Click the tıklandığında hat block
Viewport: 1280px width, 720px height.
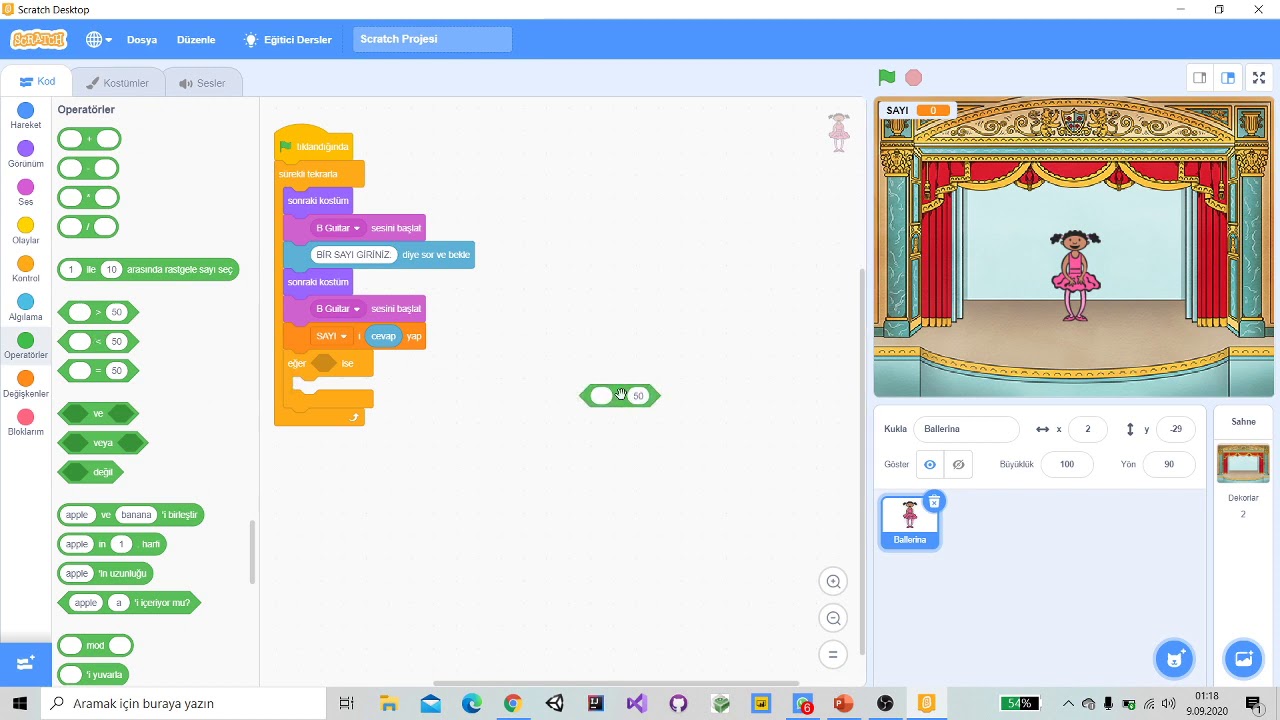pos(314,145)
